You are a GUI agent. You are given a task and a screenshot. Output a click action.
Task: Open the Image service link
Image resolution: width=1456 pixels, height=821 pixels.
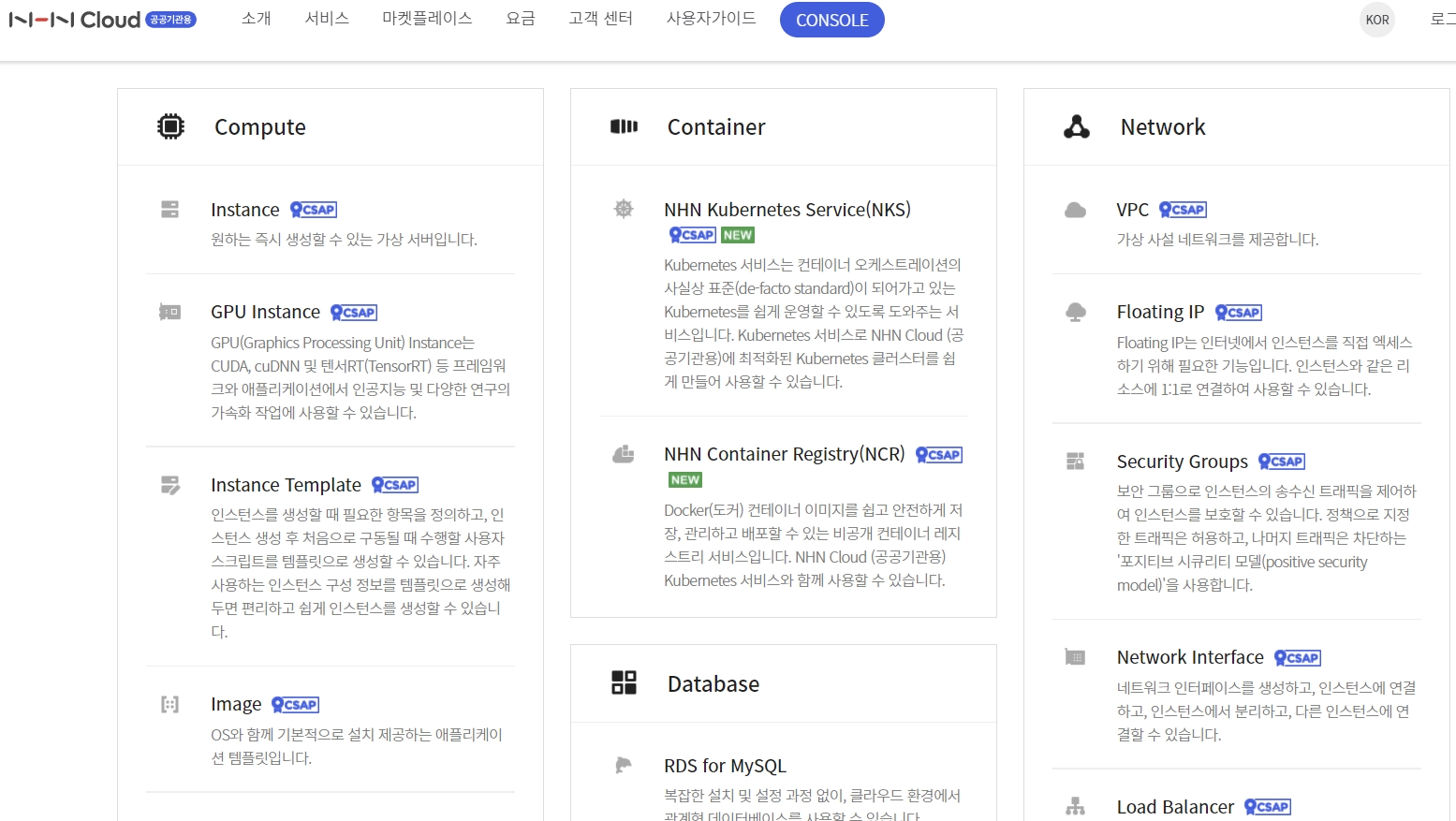tap(236, 704)
